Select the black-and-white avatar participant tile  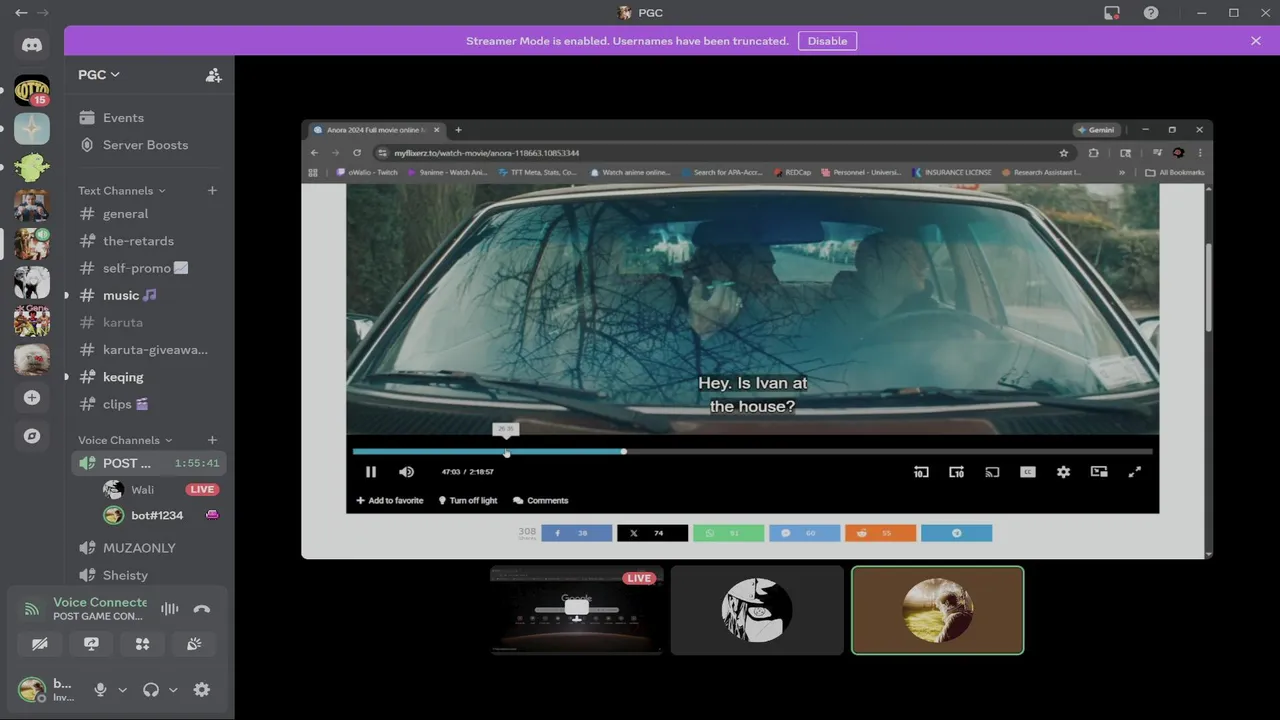[x=757, y=611]
